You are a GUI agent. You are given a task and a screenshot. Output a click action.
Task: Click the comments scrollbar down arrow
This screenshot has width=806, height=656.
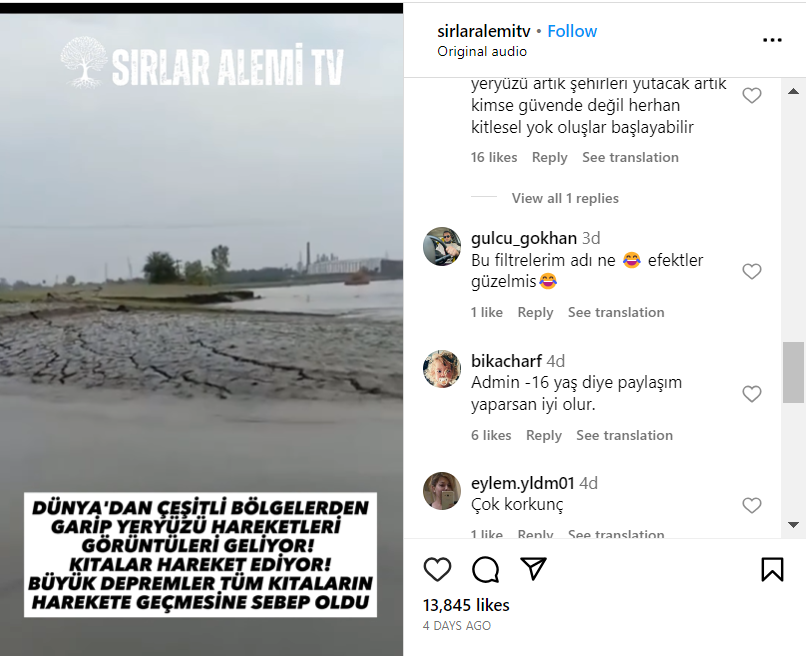pyautogui.click(x=793, y=525)
